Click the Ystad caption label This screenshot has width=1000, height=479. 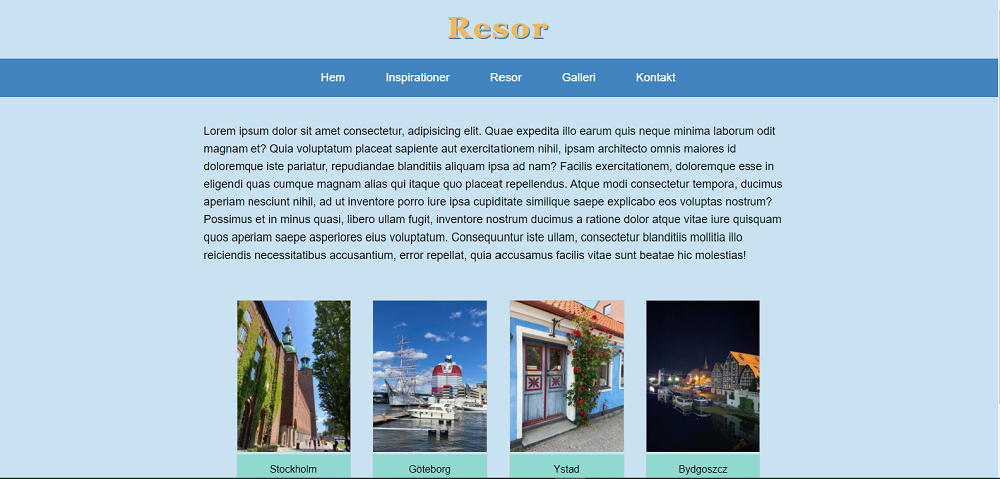pyautogui.click(x=566, y=469)
